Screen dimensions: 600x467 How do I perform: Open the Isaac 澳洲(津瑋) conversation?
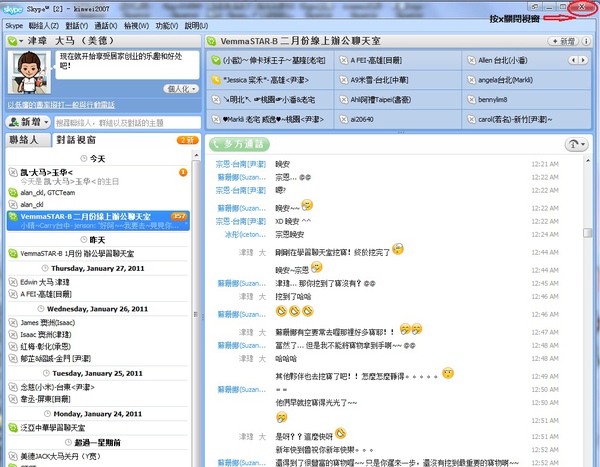coord(98,335)
